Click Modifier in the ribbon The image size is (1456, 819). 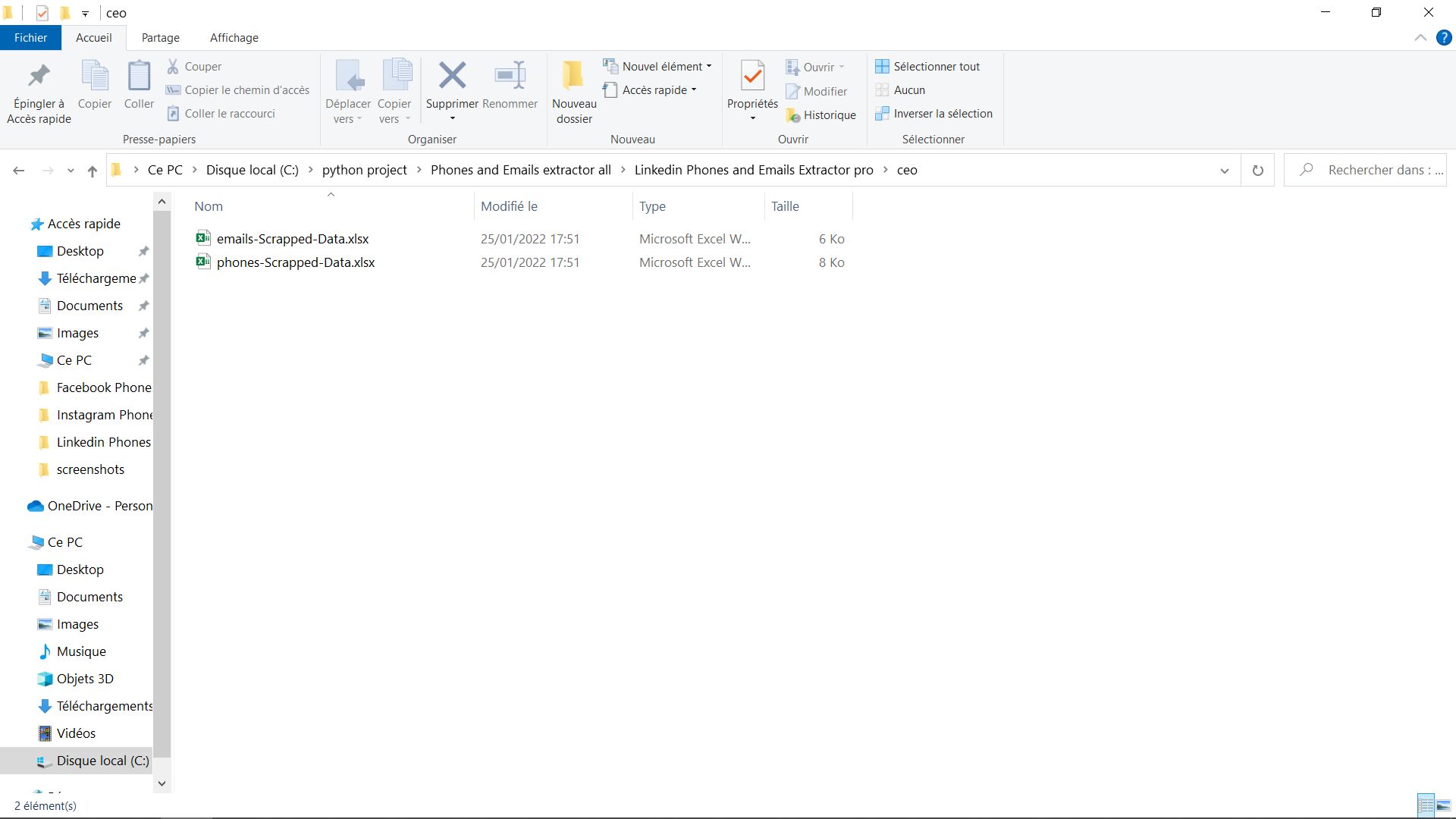[x=816, y=92]
